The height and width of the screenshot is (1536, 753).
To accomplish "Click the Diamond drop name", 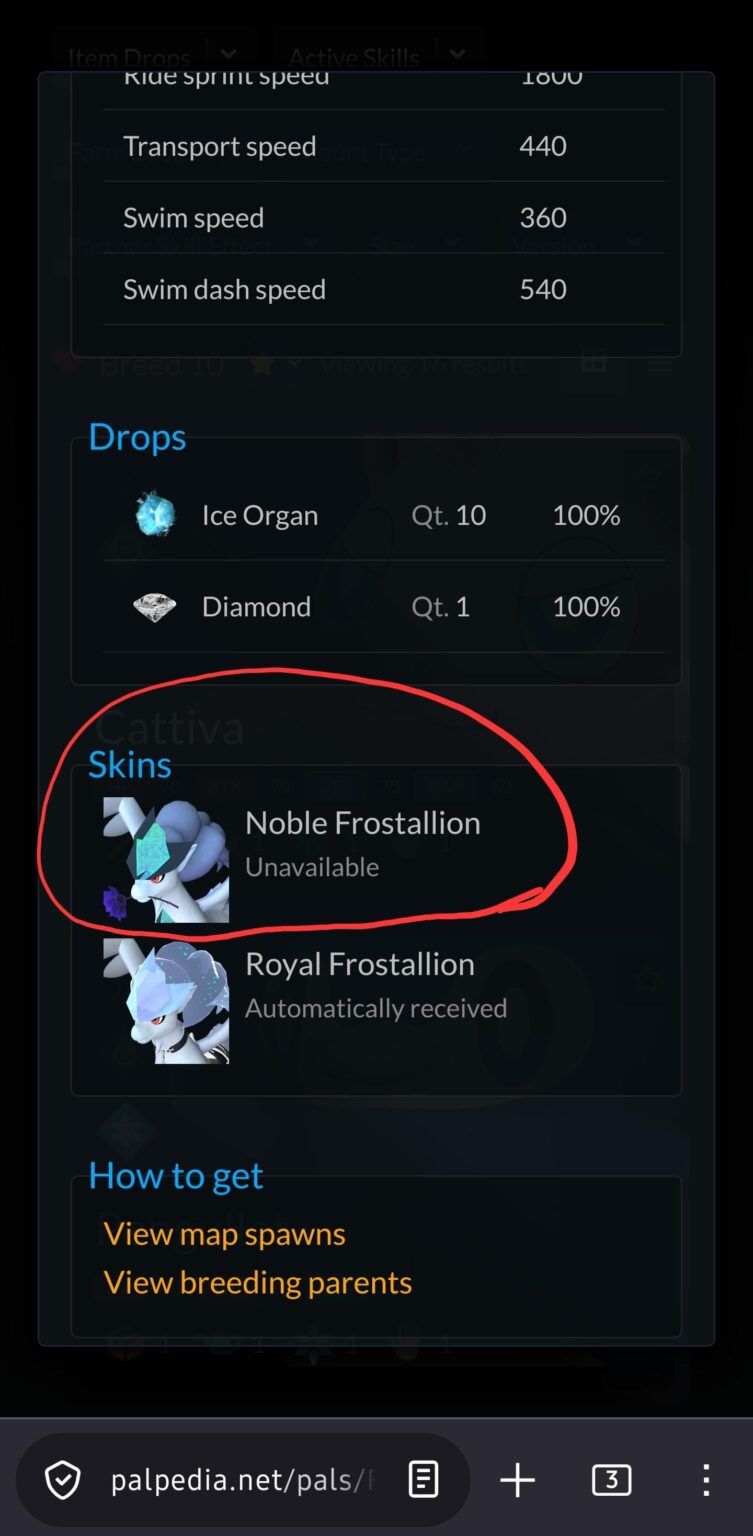I will [x=256, y=606].
